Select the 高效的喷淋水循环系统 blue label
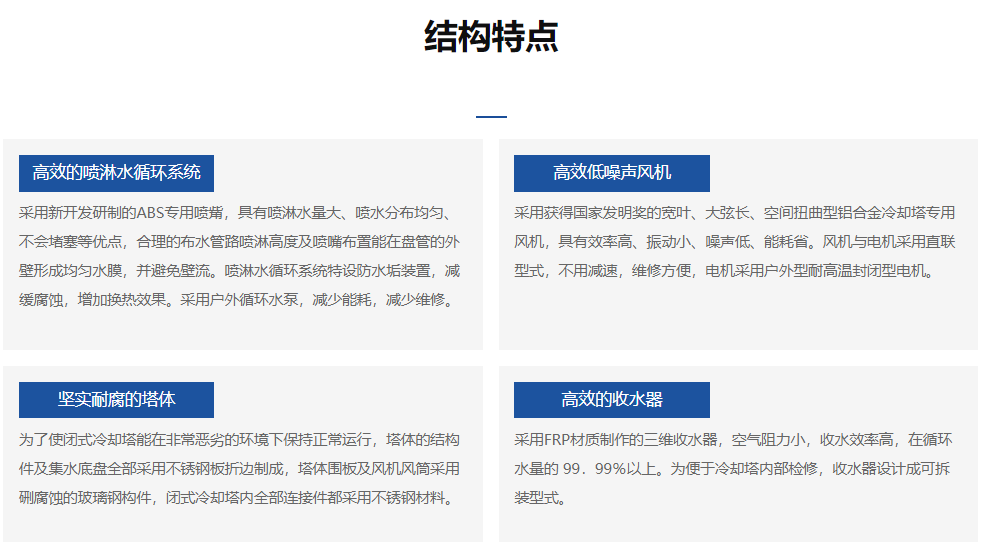 tap(116, 173)
